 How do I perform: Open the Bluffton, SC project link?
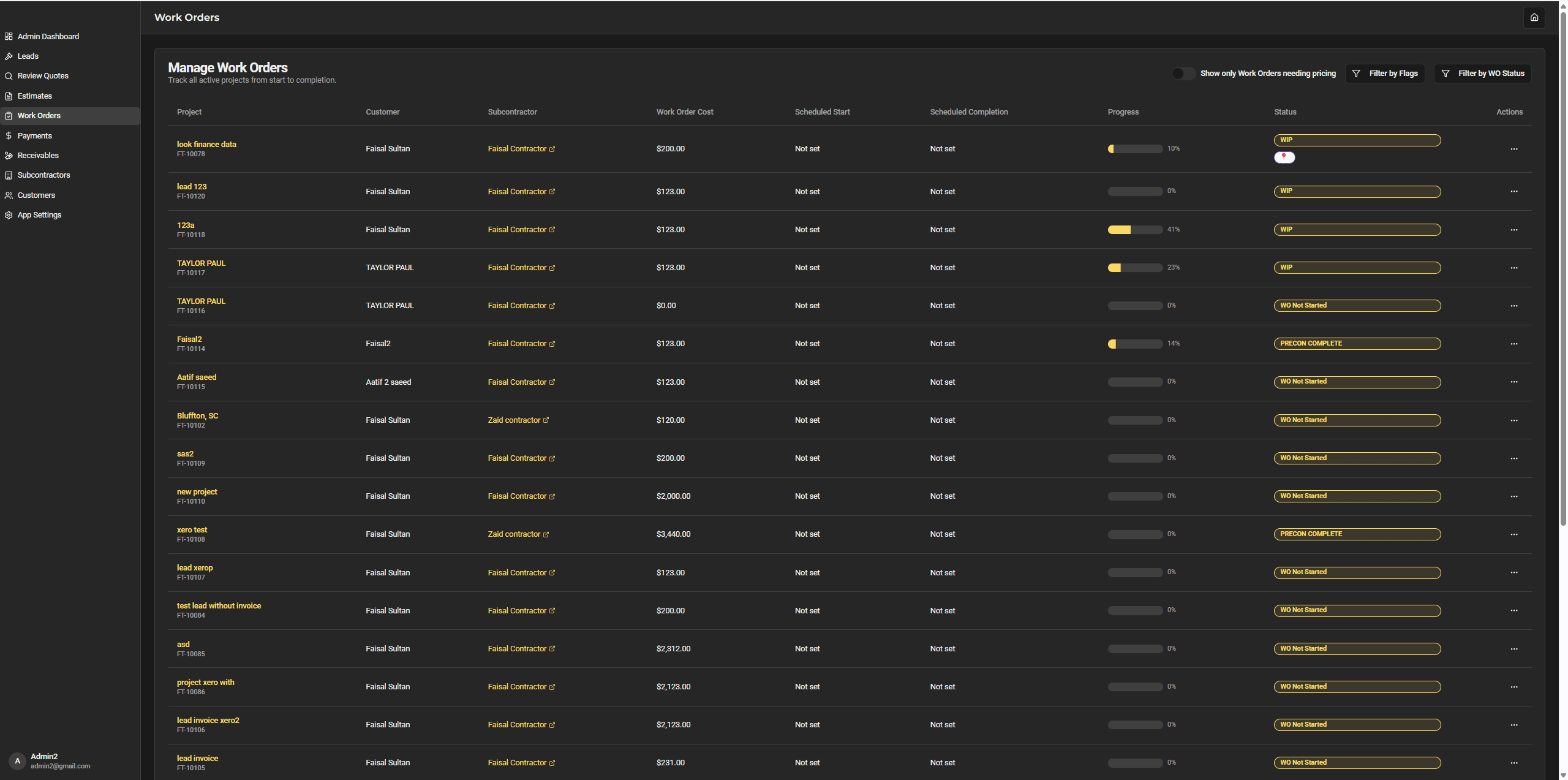197,416
